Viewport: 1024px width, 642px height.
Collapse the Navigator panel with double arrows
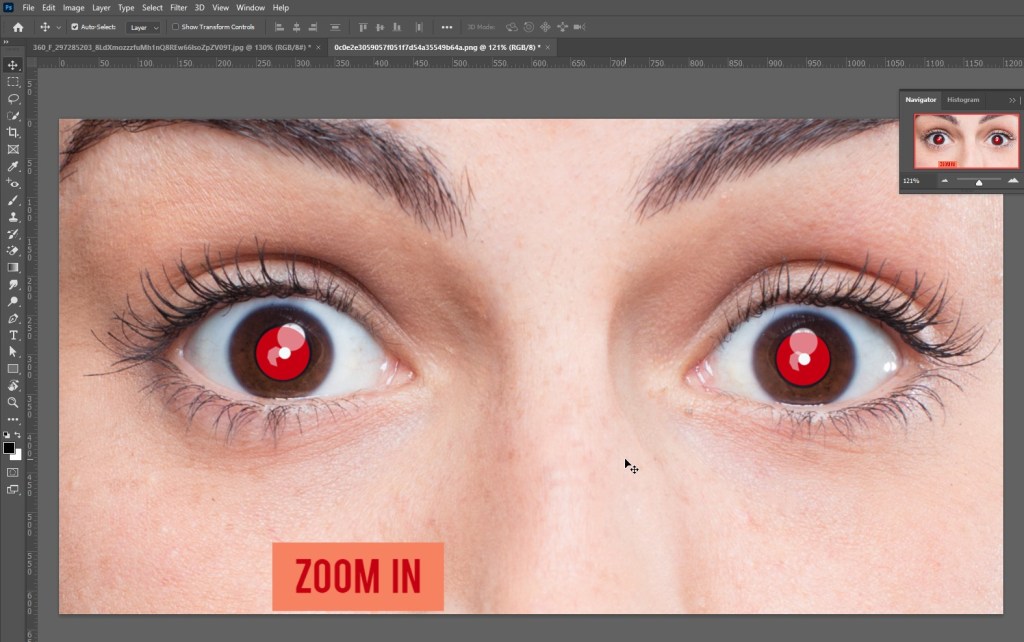[1012, 100]
